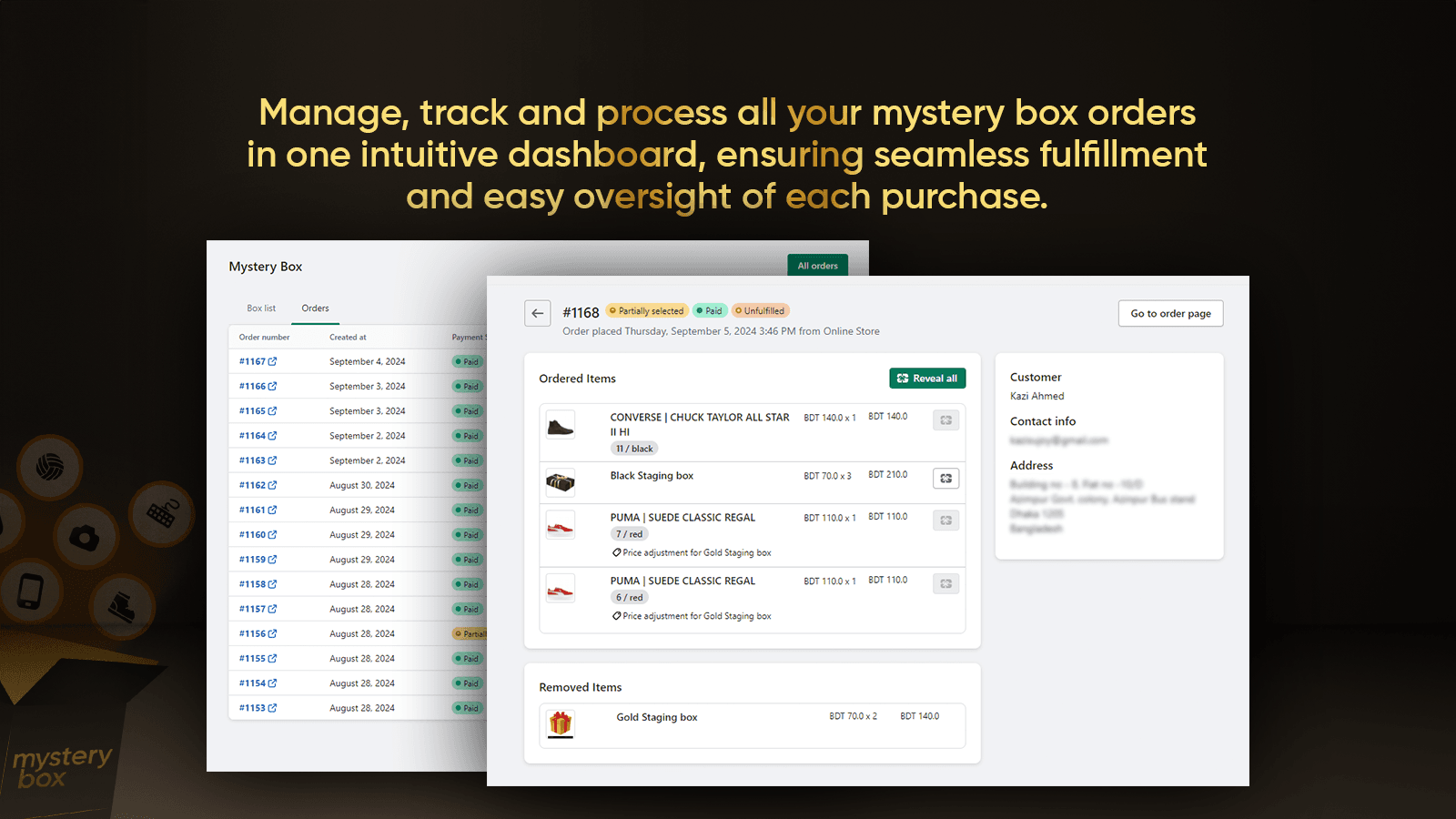The height and width of the screenshot is (819, 1456).
Task: Click the back arrow on order #1168
Action: [537, 313]
